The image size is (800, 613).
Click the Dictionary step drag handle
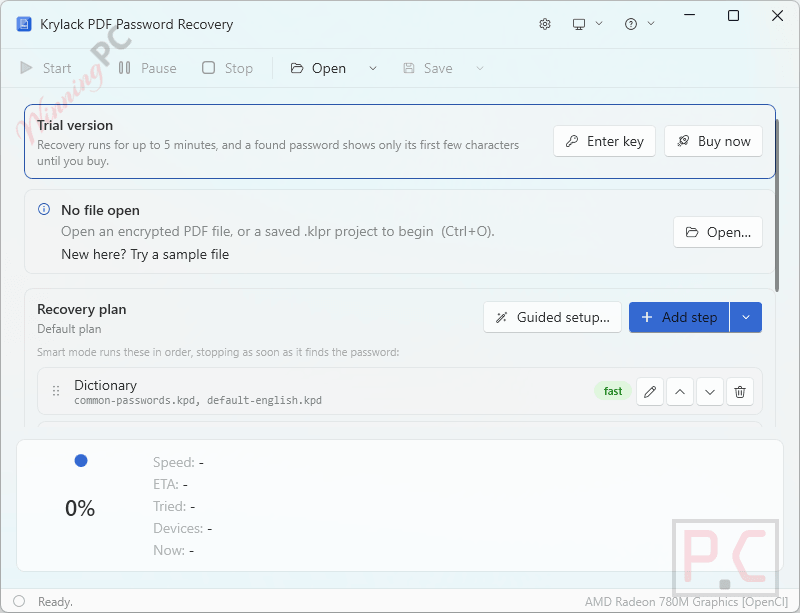[56, 391]
